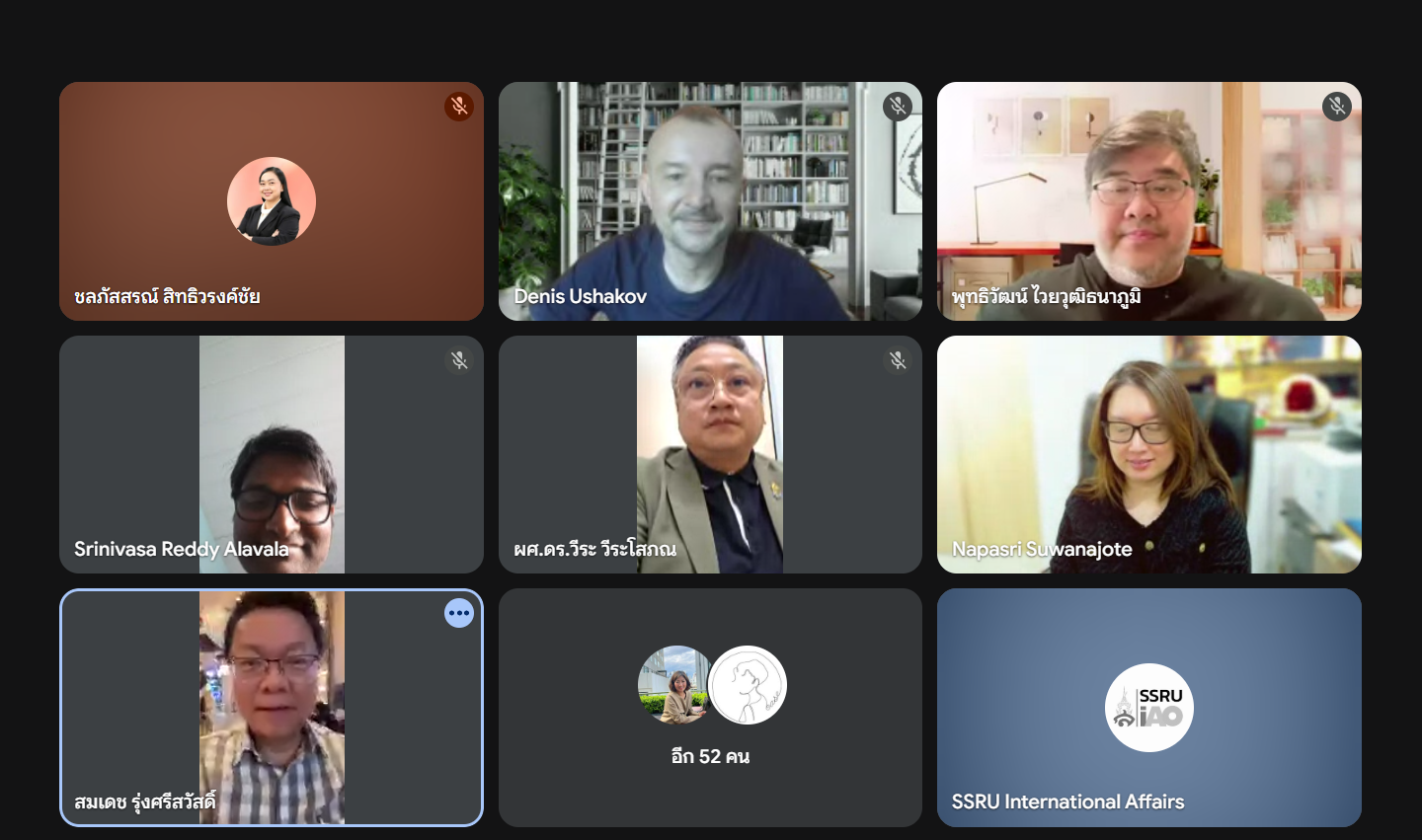Click Srinivasa Reddy Alavala's muted mic icon
Viewport: 1422px width, 840px height.
pos(459,360)
